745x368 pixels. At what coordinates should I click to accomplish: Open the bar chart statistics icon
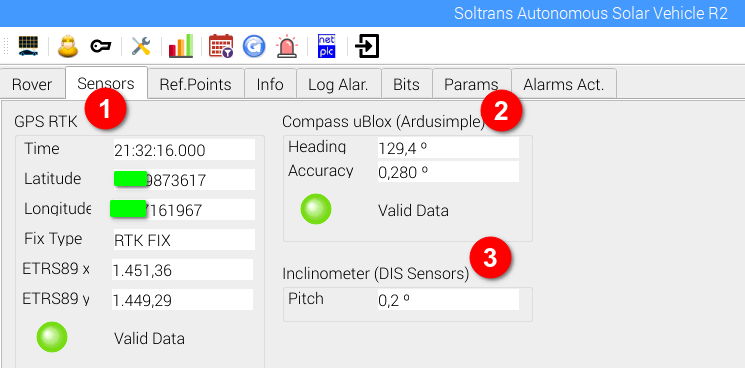click(x=181, y=46)
